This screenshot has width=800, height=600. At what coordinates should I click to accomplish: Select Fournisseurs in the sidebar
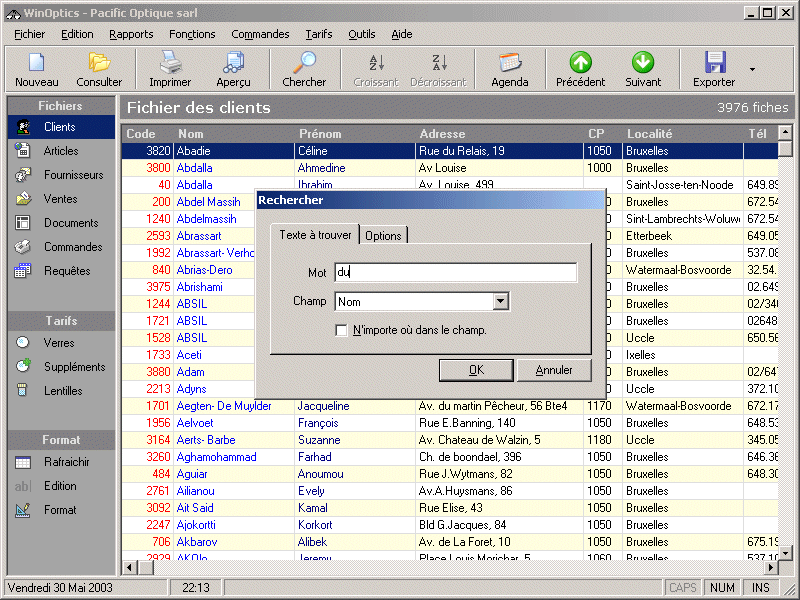point(73,175)
